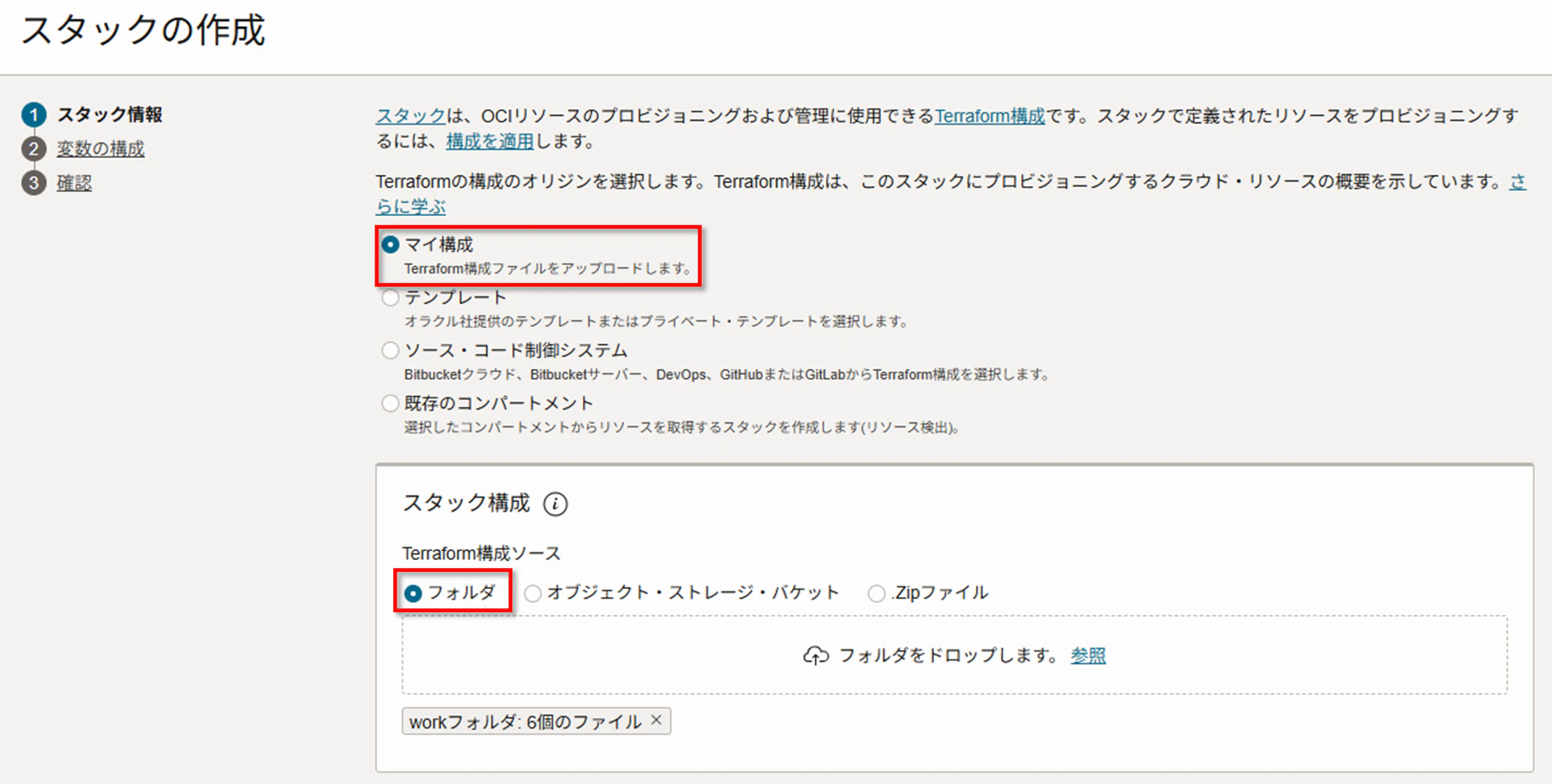Click the Terraform構成ソース label
1552x784 pixels.
click(x=481, y=554)
